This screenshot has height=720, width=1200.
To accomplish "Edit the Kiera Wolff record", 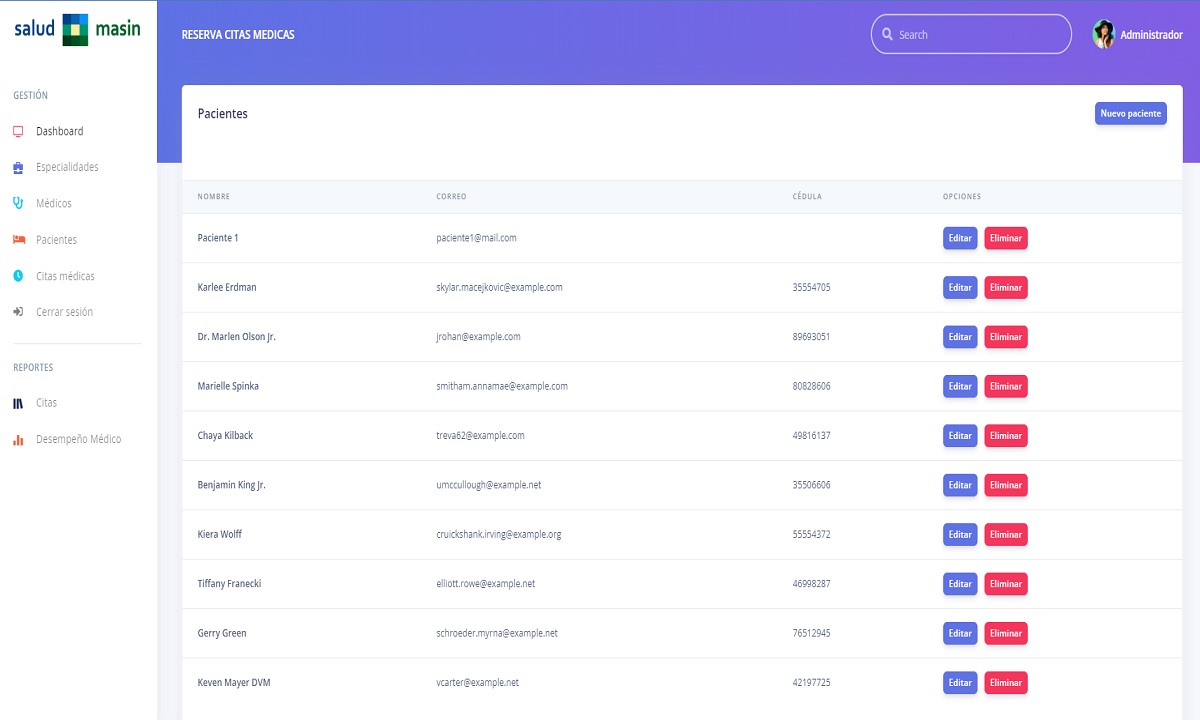I will coord(960,534).
